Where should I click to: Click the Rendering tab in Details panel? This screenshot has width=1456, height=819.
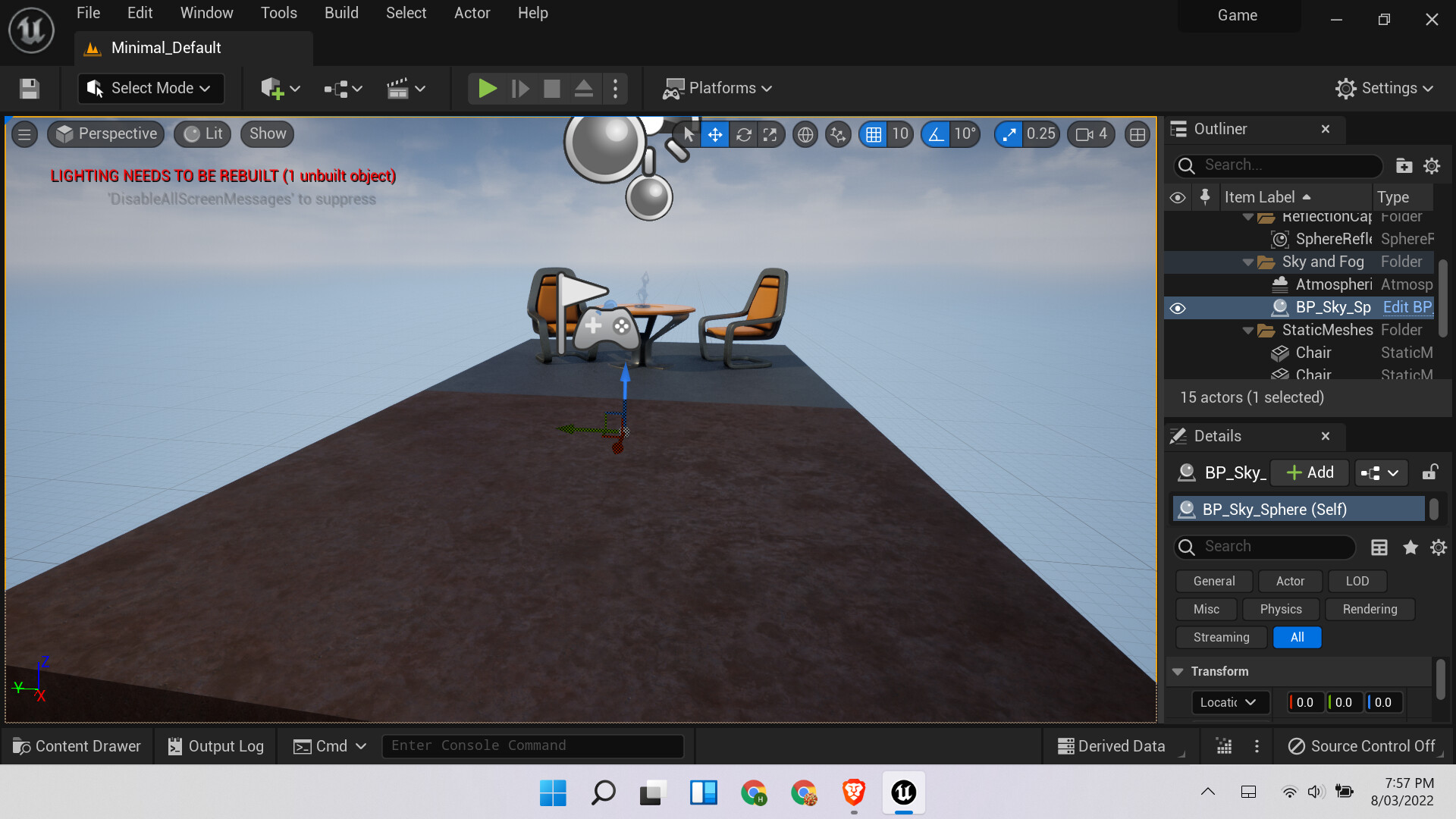(x=1369, y=609)
